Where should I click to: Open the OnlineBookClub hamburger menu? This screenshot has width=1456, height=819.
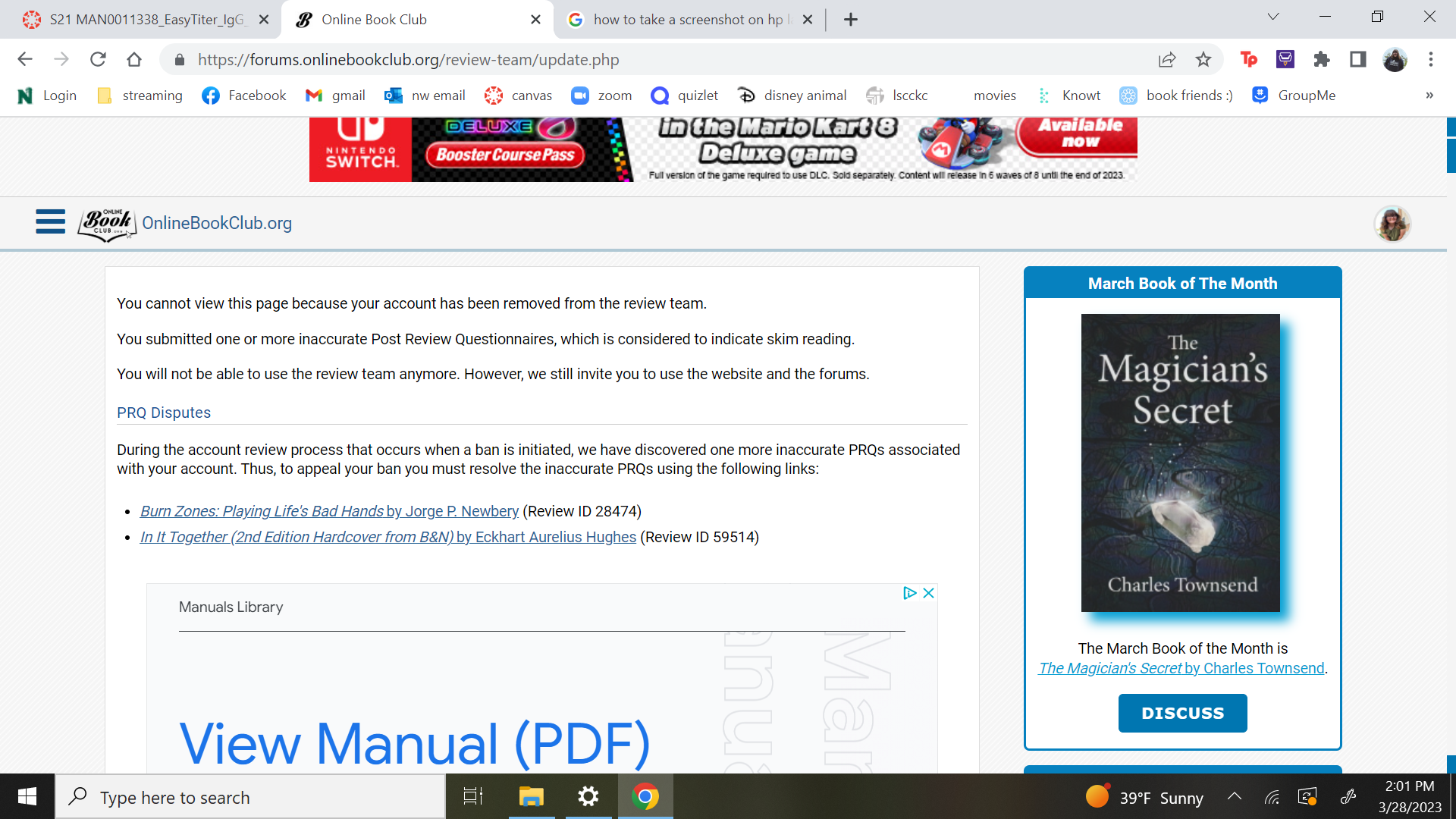click(51, 222)
